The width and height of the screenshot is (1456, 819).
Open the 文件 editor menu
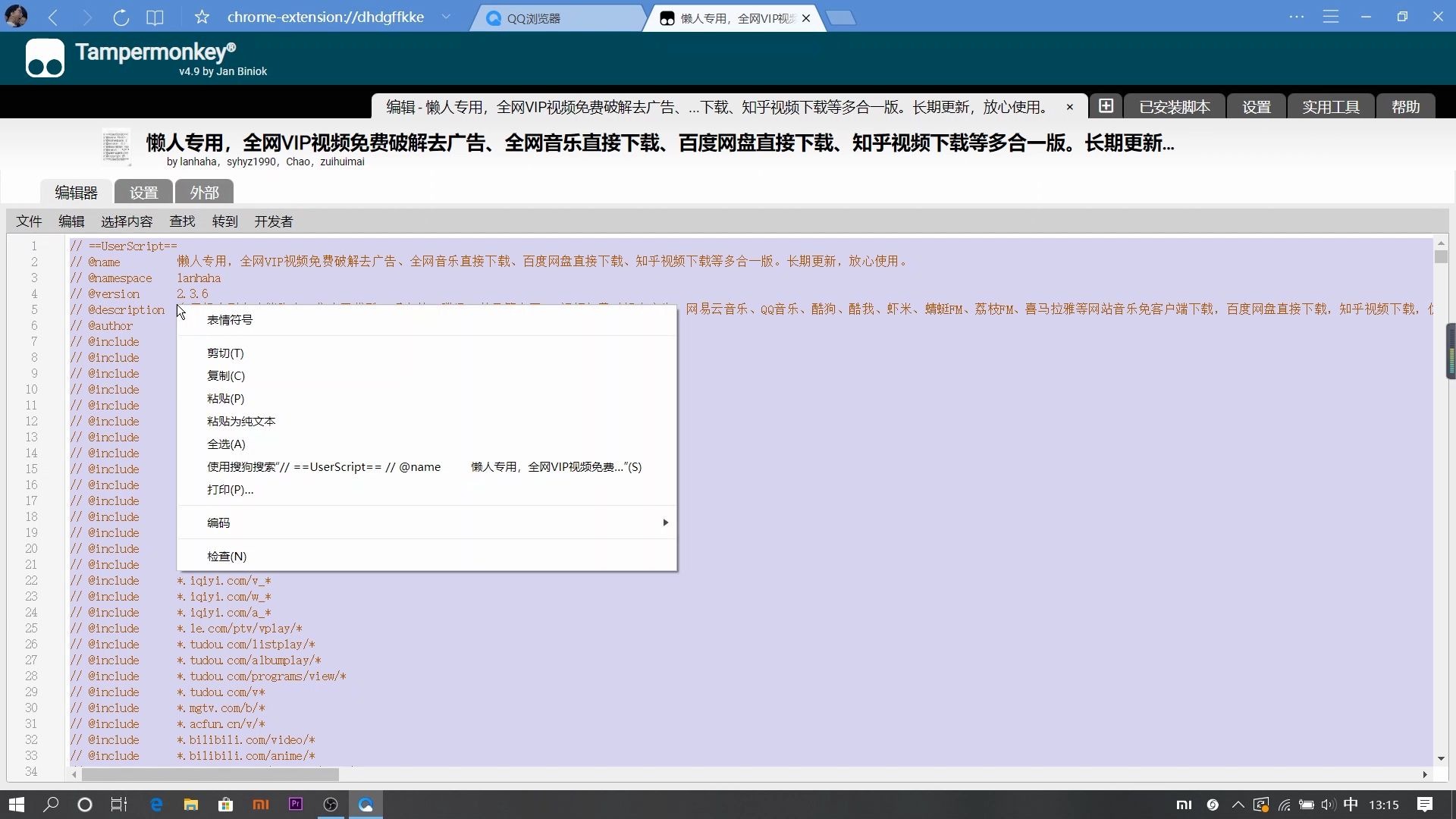(x=29, y=221)
